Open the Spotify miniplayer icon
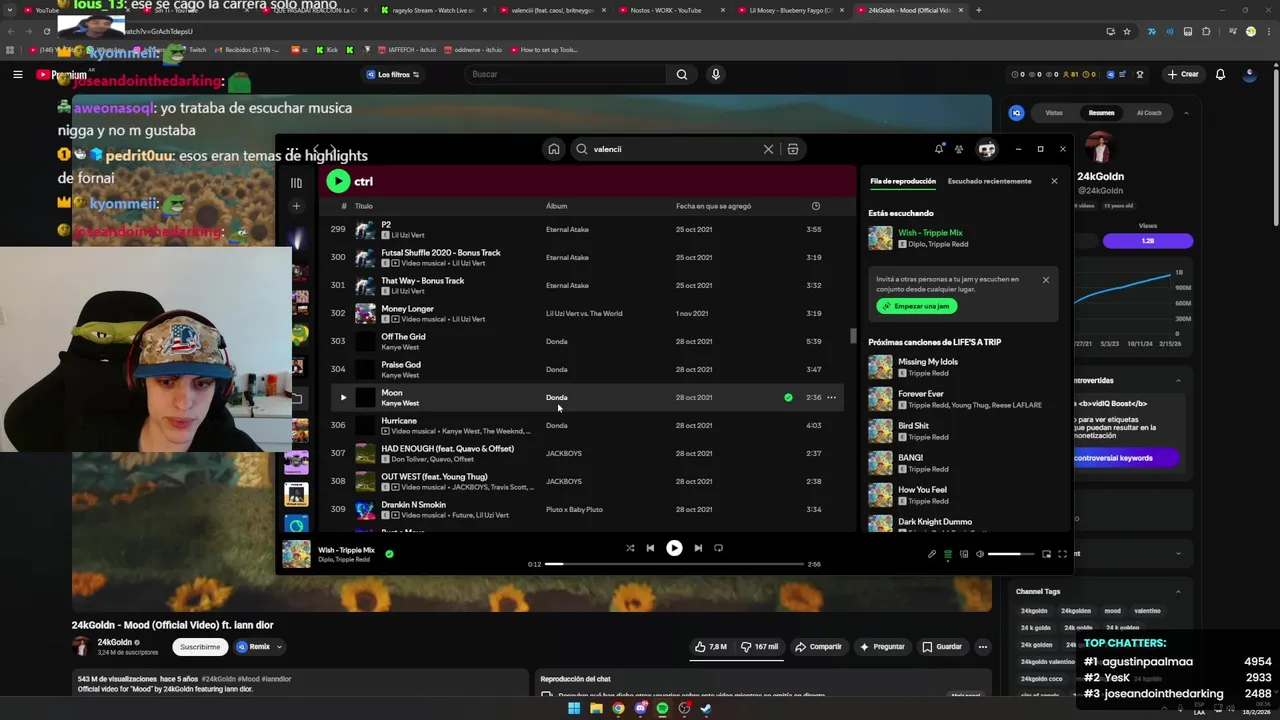This screenshot has height=720, width=1280. 1046,554
